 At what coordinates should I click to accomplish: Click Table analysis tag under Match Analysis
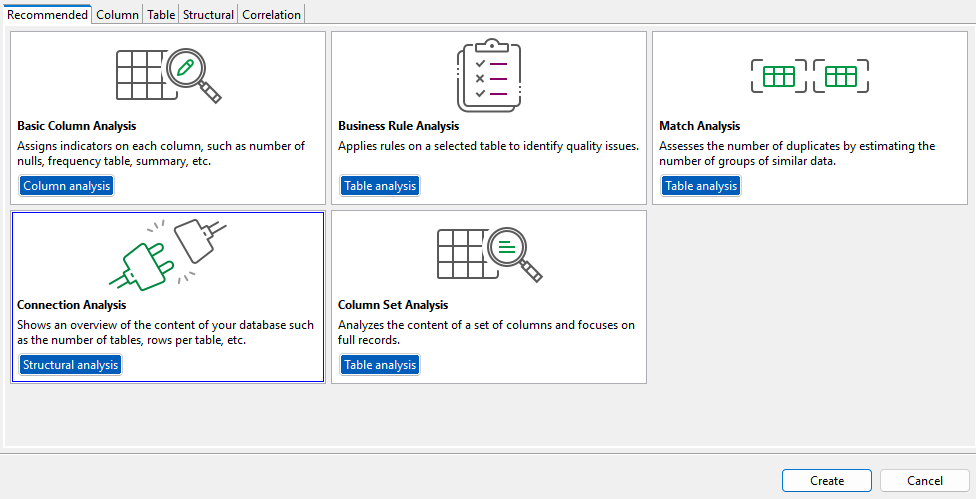701,186
